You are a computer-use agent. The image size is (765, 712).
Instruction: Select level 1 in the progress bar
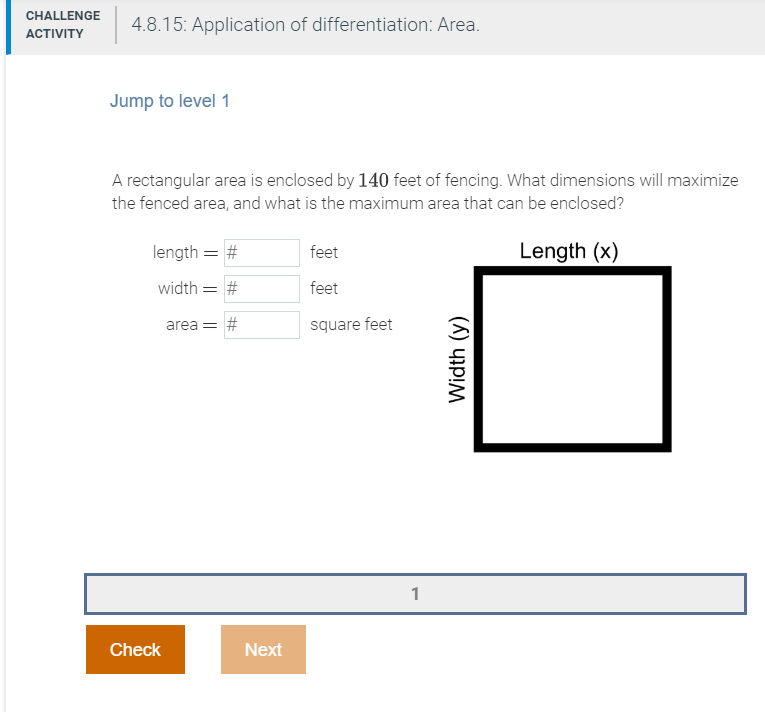pyautogui.click(x=415, y=594)
